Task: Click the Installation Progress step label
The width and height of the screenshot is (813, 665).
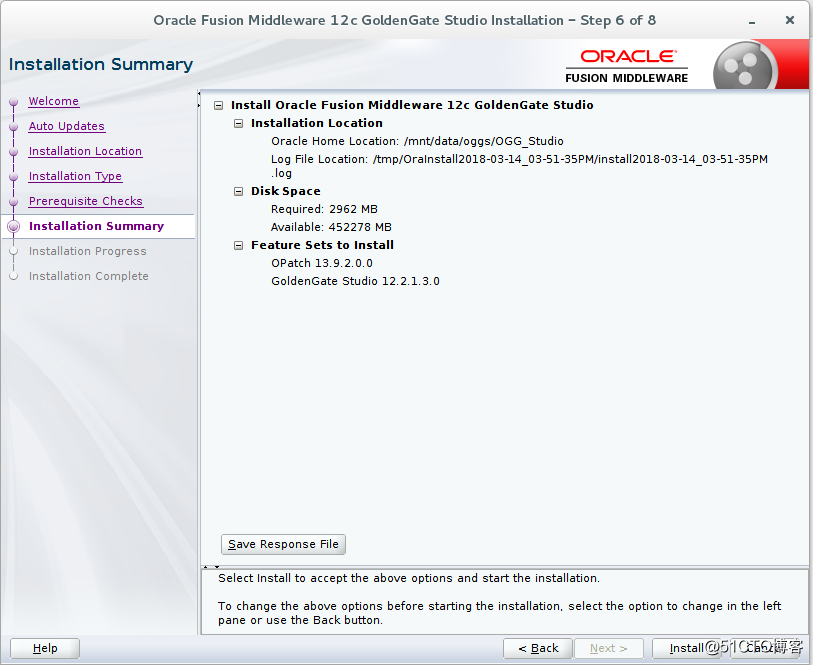Action: pos(88,251)
